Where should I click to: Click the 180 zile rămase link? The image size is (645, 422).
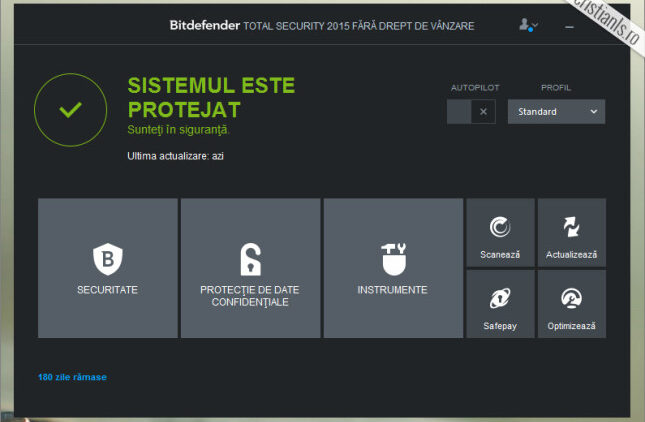point(72,377)
